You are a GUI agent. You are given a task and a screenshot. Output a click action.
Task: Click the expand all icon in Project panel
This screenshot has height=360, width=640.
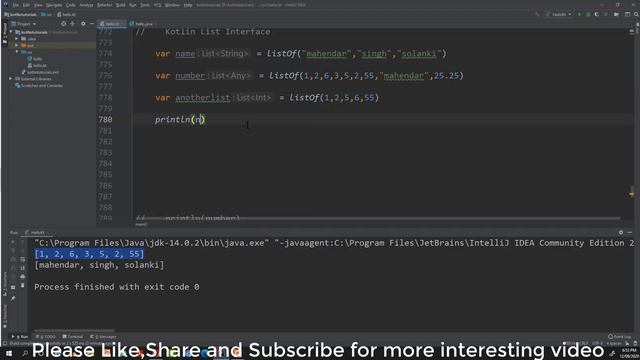click(73, 24)
